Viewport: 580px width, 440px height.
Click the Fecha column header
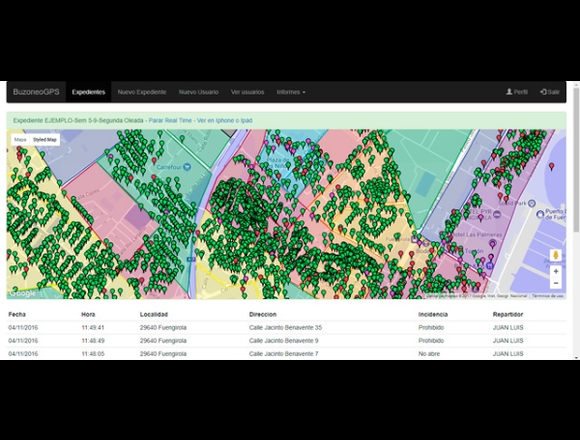point(17,314)
